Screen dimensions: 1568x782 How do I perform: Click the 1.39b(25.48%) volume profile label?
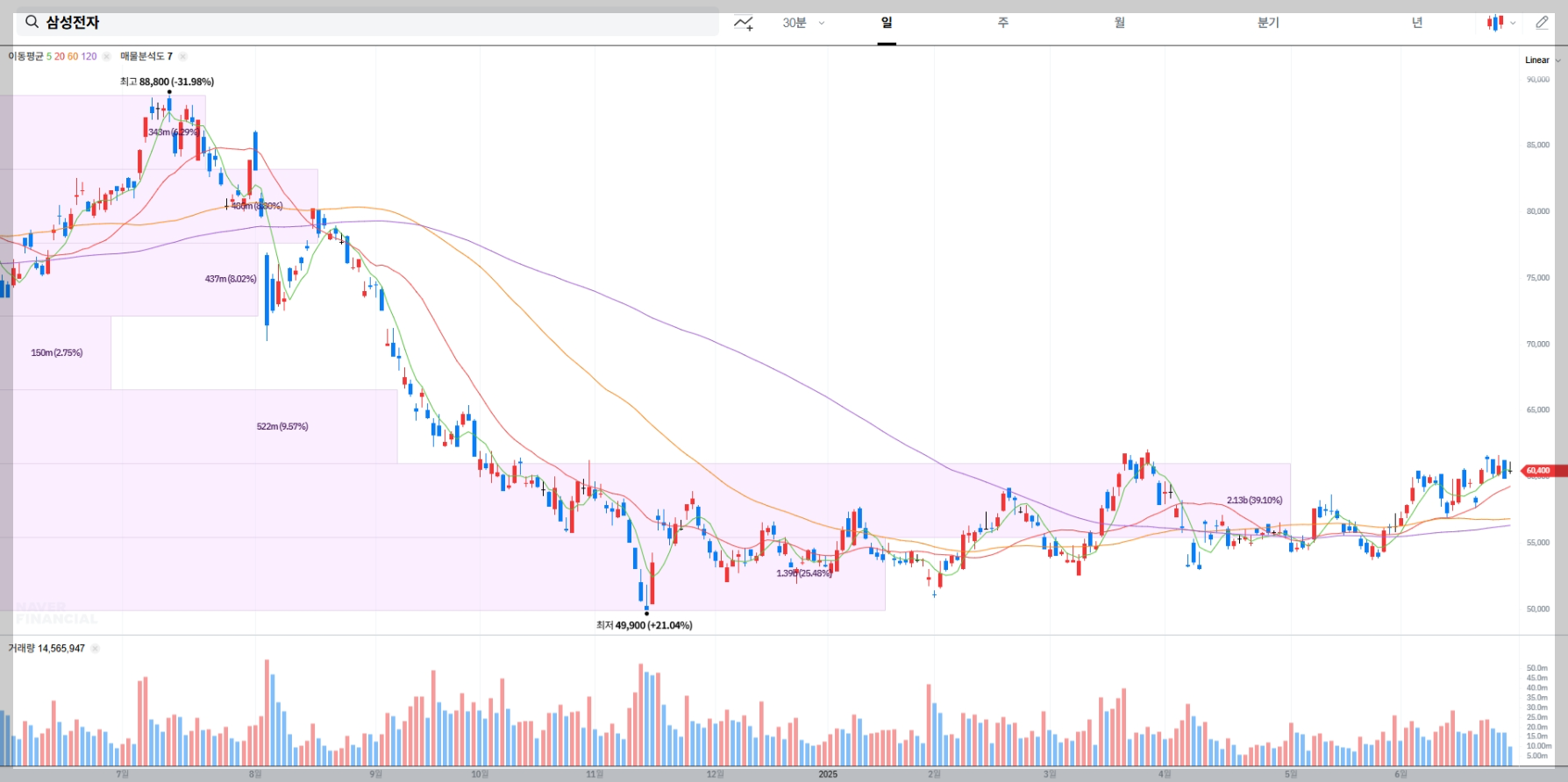(804, 573)
